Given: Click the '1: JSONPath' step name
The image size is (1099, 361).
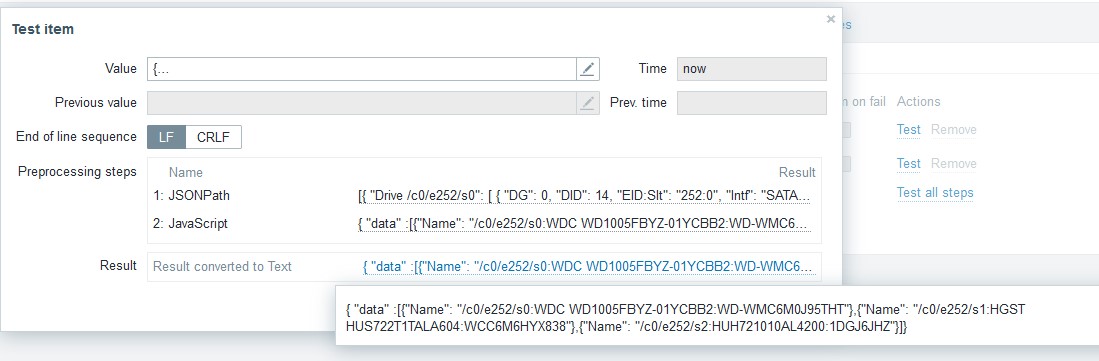Looking at the screenshot, I should coord(191,196).
